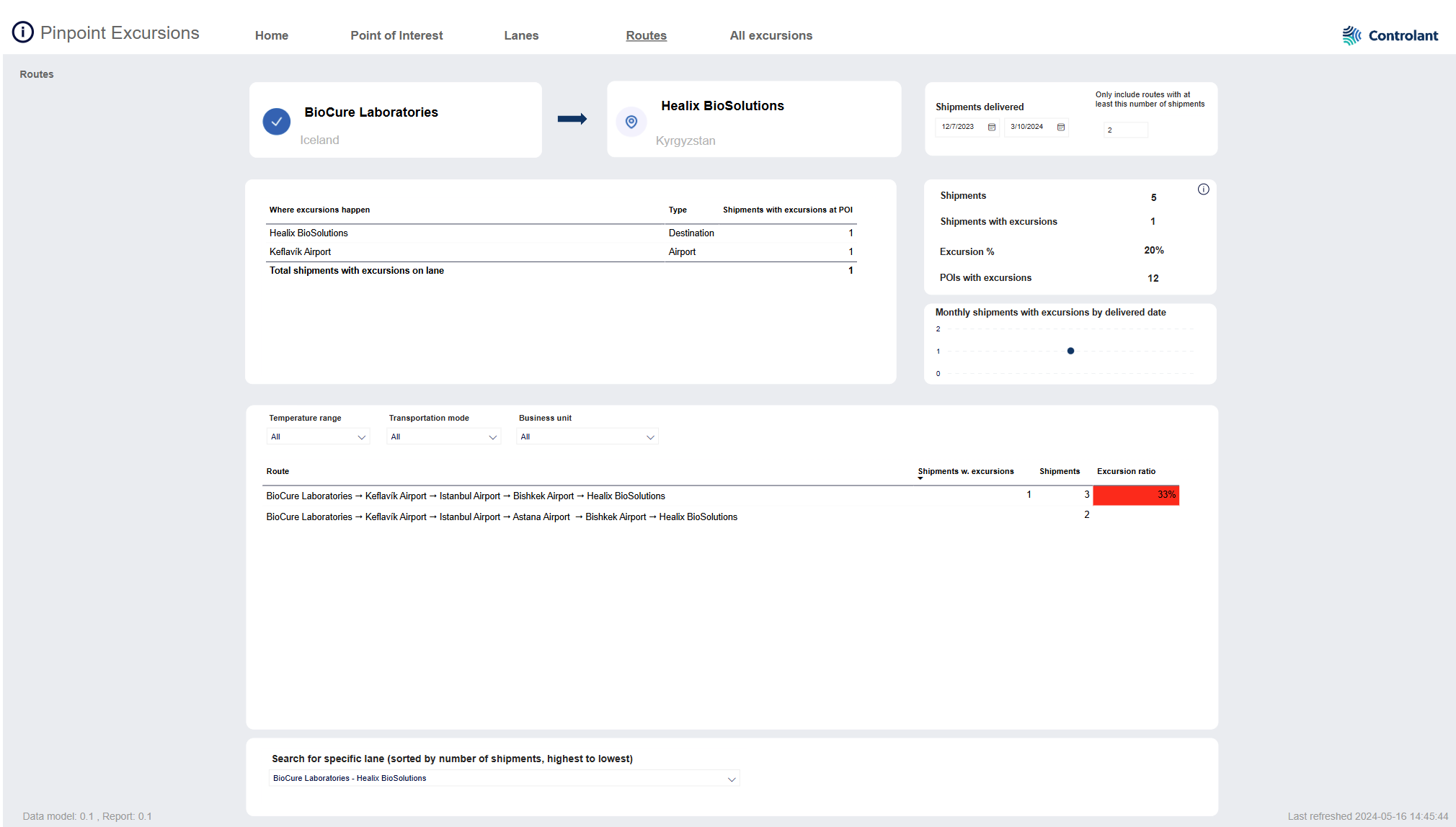Click the end date field 3/10/2024
This screenshot has height=827, width=1456.
pos(1036,127)
